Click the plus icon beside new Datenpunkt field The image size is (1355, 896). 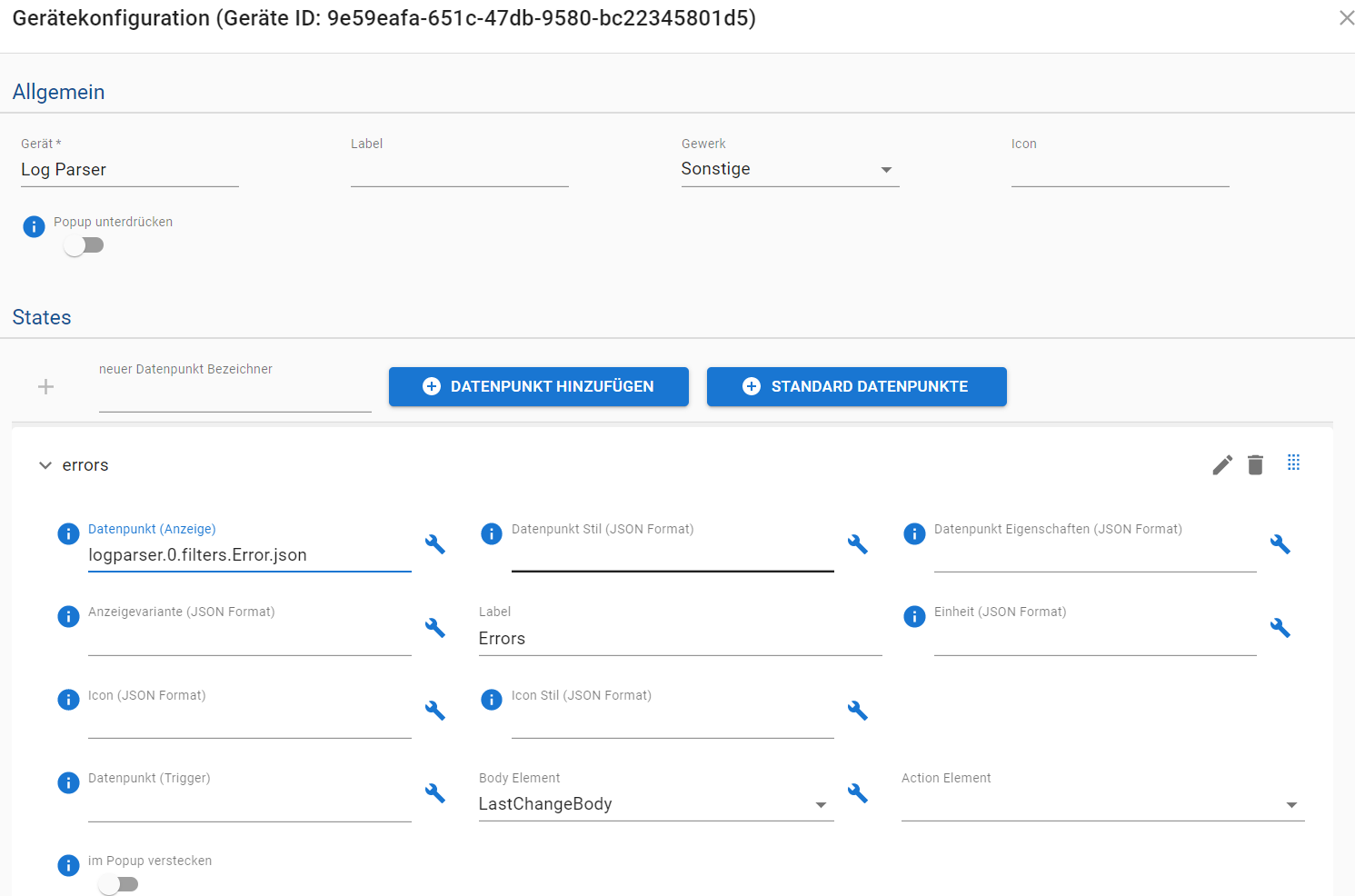(45, 387)
